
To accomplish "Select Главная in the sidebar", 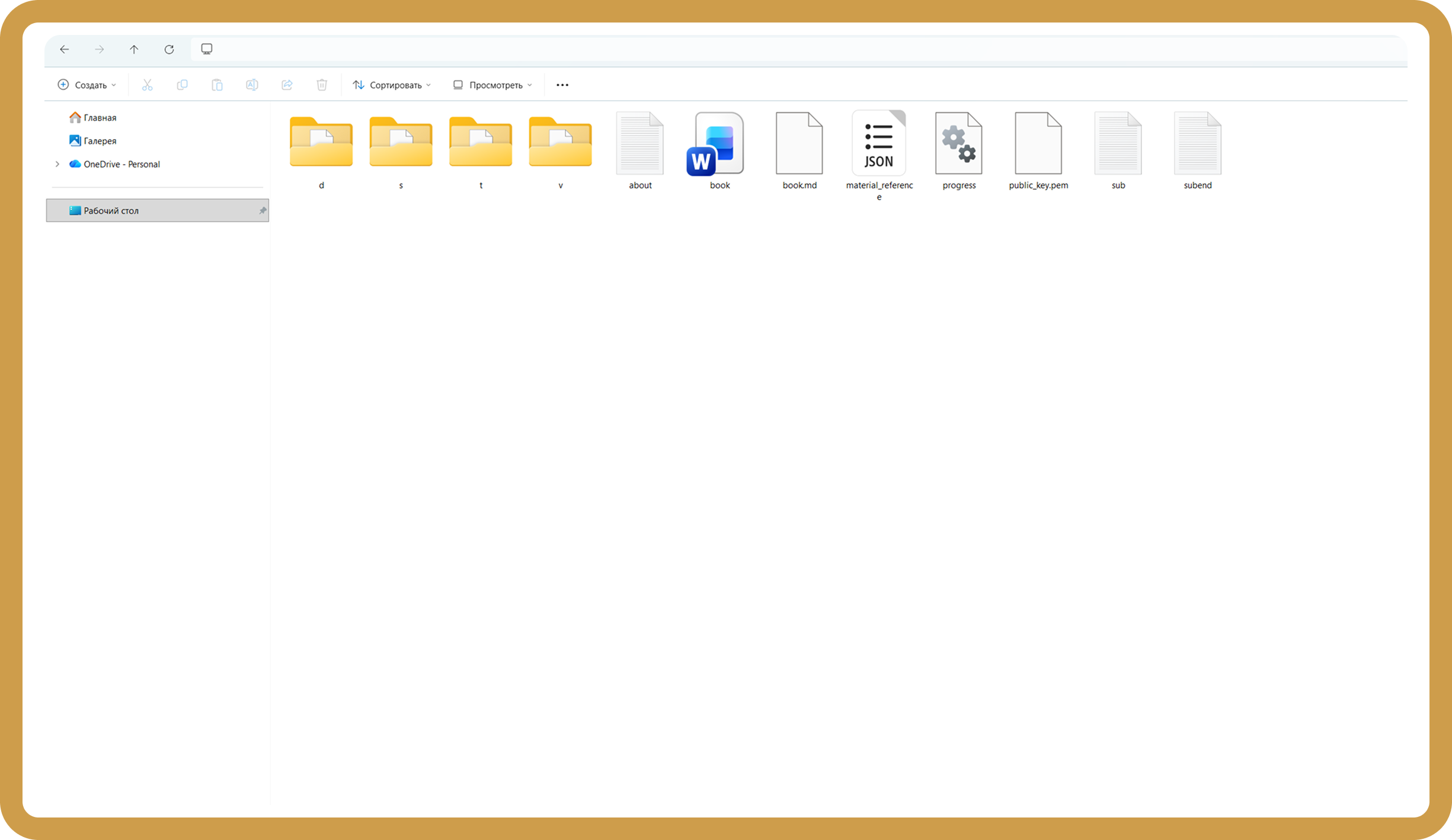I will coord(100,117).
